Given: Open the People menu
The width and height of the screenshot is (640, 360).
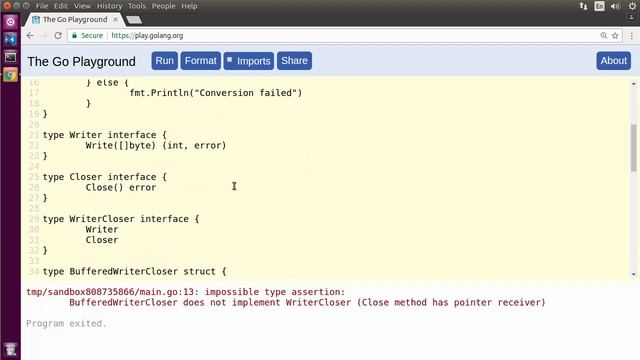Looking at the screenshot, I should [x=163, y=6].
